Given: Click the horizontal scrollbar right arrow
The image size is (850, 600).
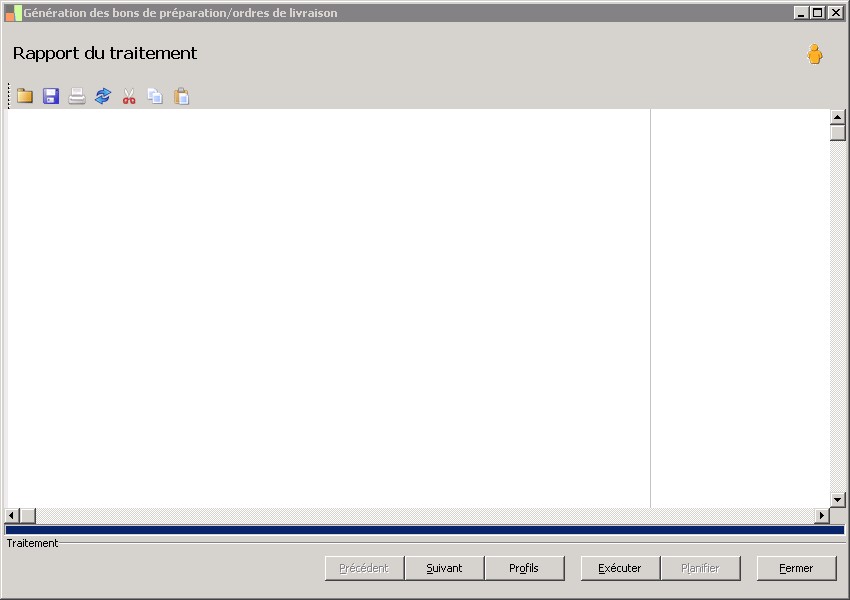Looking at the screenshot, I should [822, 515].
